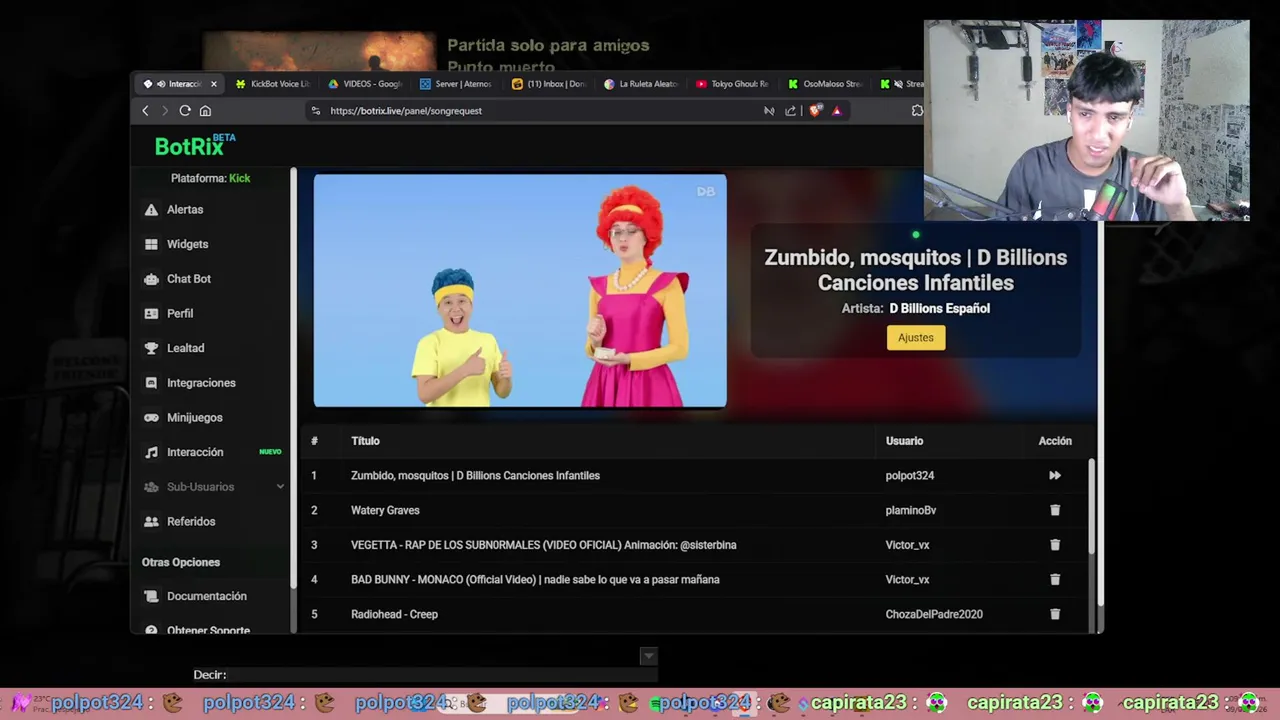Click the Brave rewards triangle icon
Image resolution: width=1280 pixels, height=720 pixels.
(837, 111)
